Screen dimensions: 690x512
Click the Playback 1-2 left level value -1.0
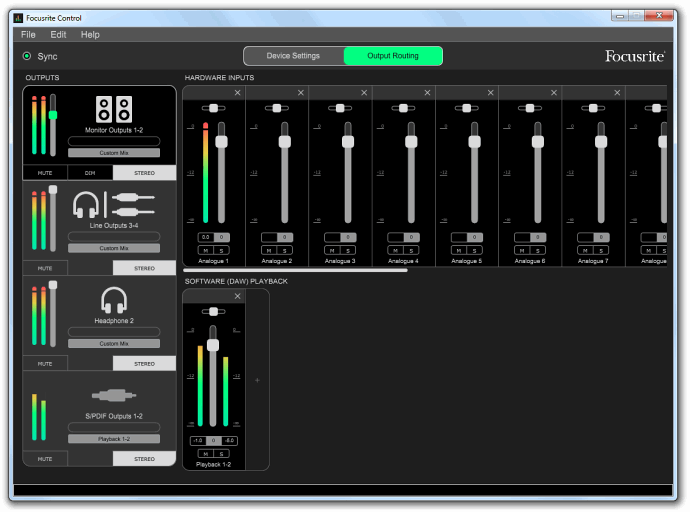(x=198, y=441)
